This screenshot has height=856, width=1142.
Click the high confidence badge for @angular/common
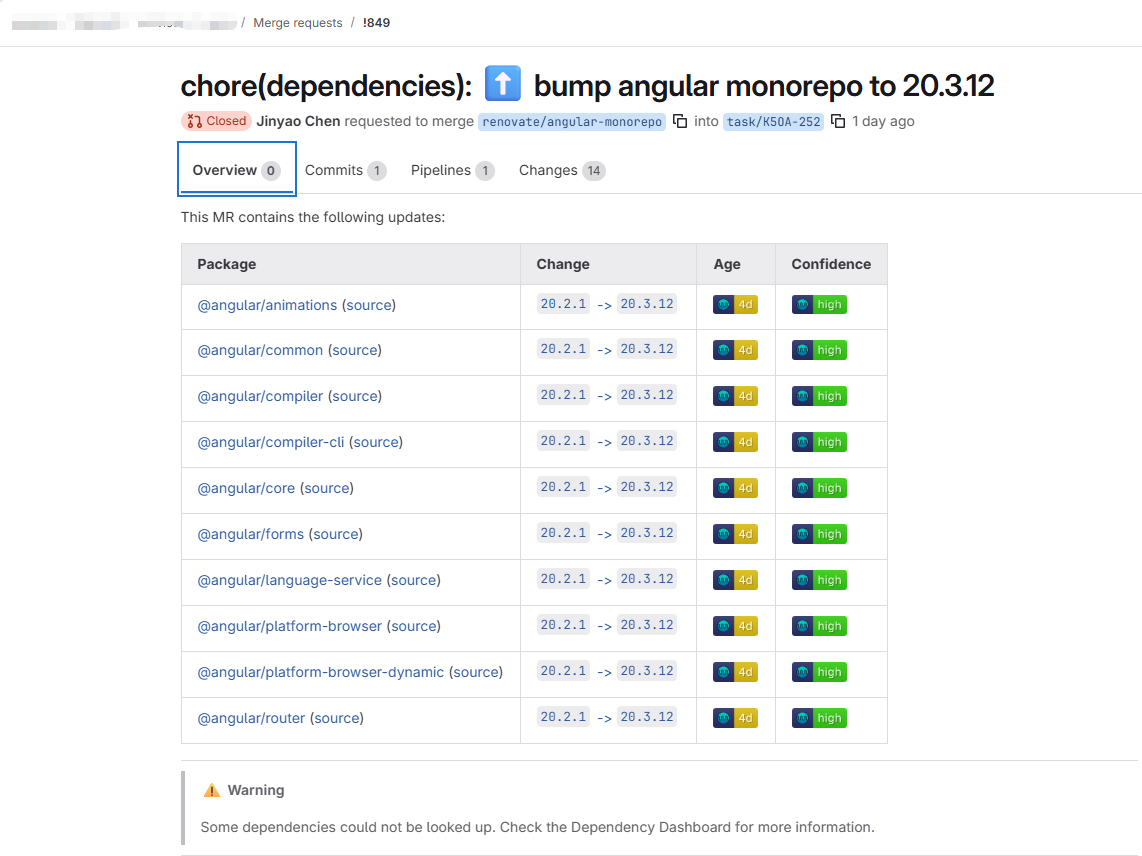(x=819, y=350)
